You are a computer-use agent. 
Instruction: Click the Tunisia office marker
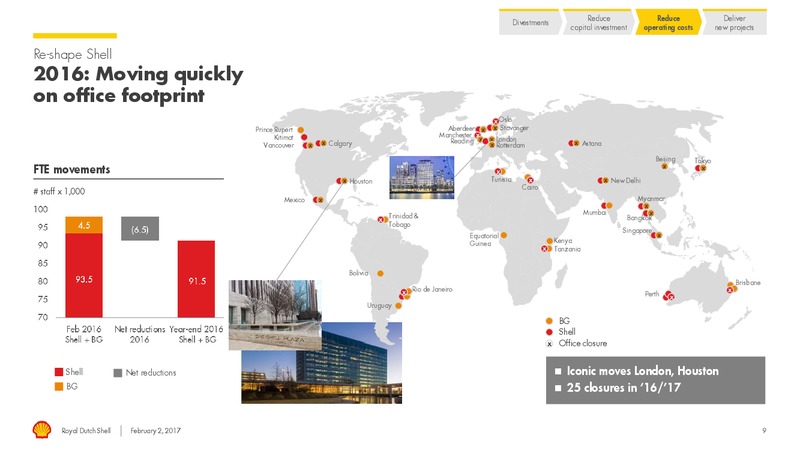[500, 172]
